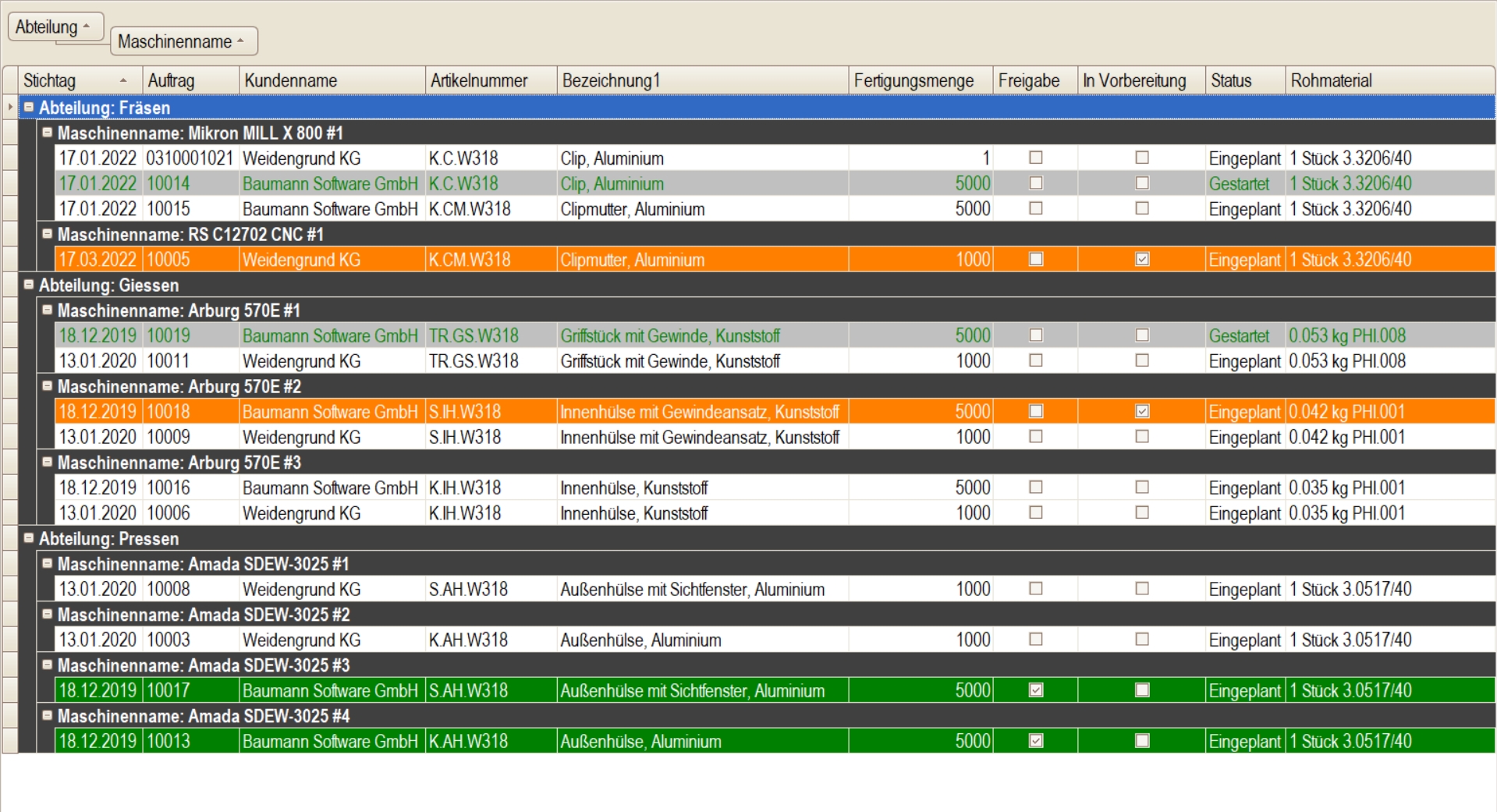Tick Freigabe checkbox for order 10006
The height and width of the screenshot is (812, 1497).
click(x=1036, y=512)
